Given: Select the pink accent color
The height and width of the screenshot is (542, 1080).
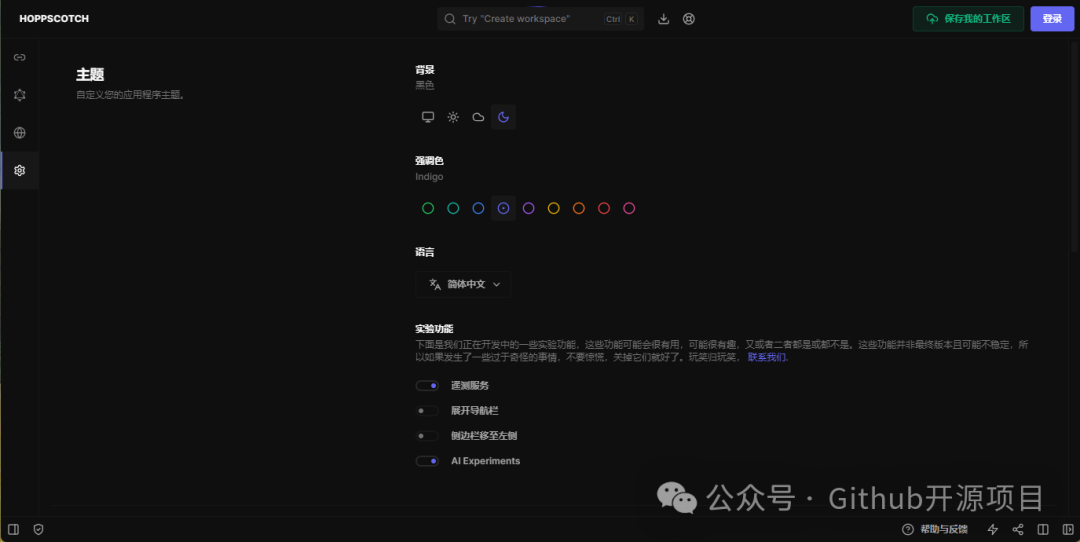Looking at the screenshot, I should point(629,208).
